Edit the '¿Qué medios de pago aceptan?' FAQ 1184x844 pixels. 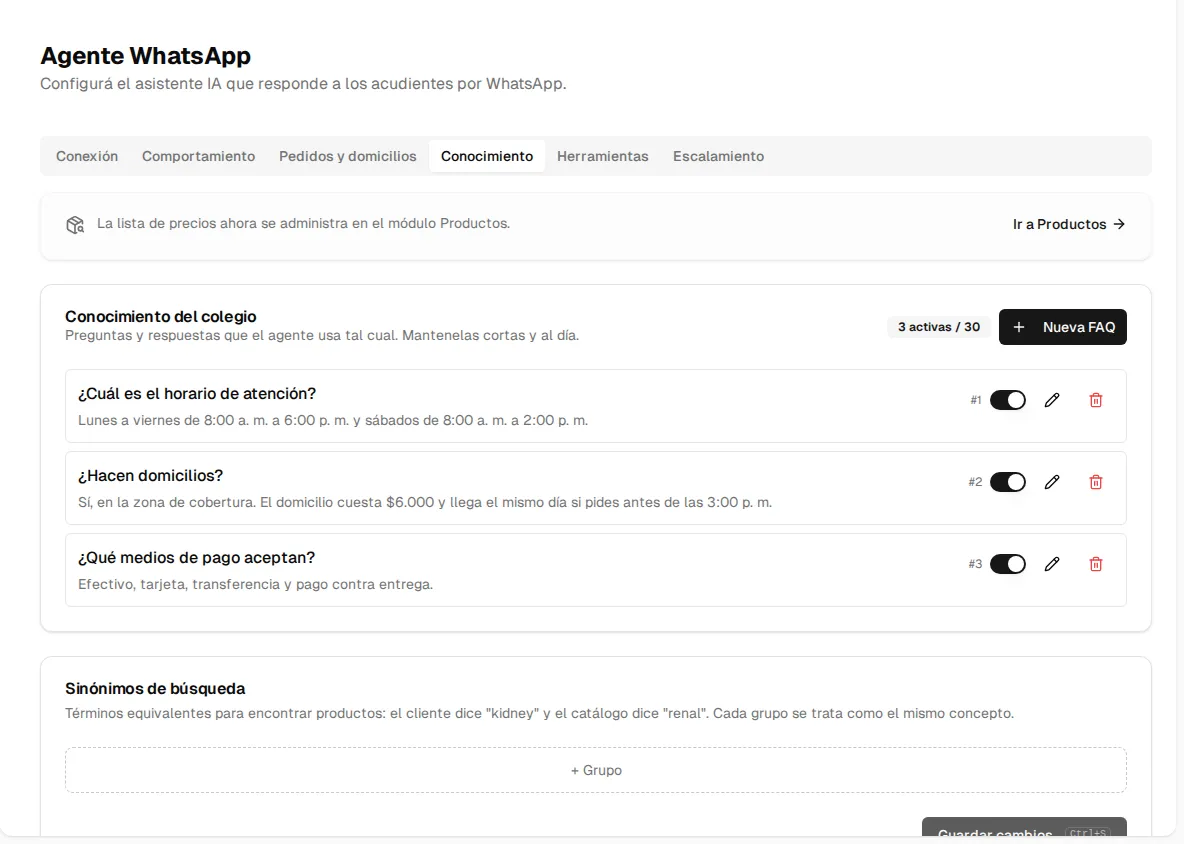tap(1052, 564)
